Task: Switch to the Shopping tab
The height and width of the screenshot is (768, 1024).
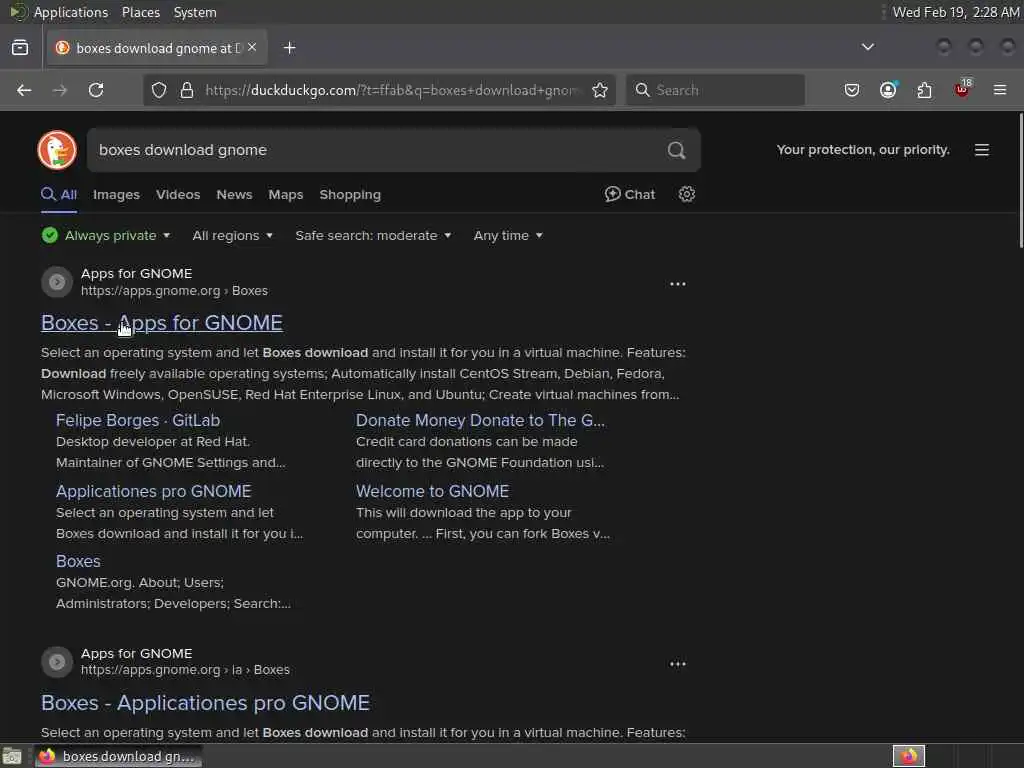Action: click(x=350, y=195)
